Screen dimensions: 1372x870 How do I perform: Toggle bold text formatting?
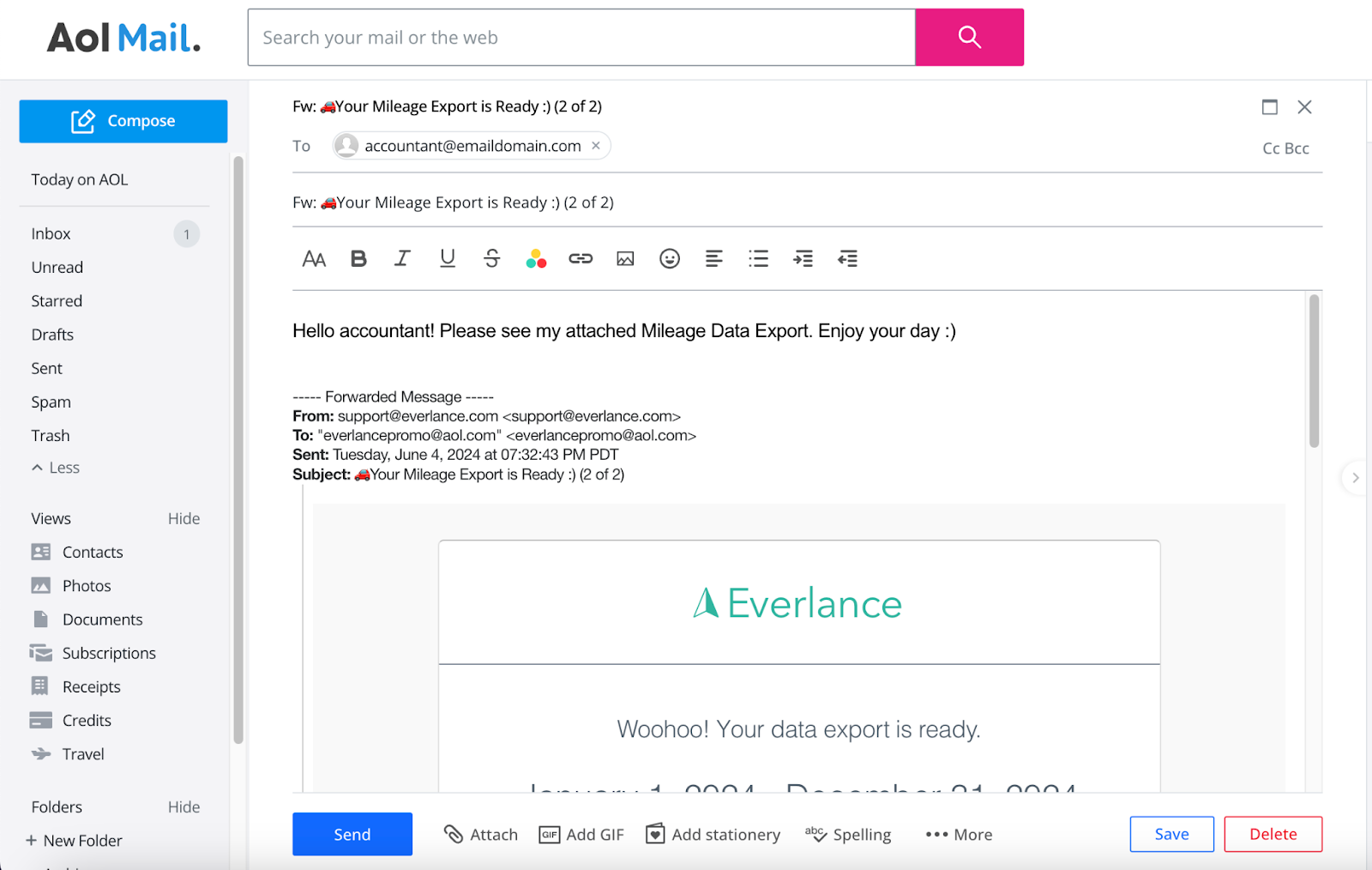[358, 258]
